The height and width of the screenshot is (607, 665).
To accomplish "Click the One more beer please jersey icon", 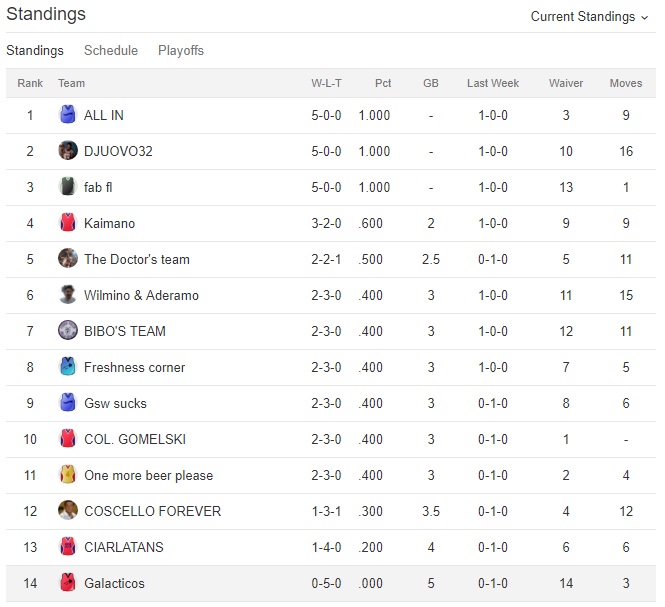I will pos(68,475).
